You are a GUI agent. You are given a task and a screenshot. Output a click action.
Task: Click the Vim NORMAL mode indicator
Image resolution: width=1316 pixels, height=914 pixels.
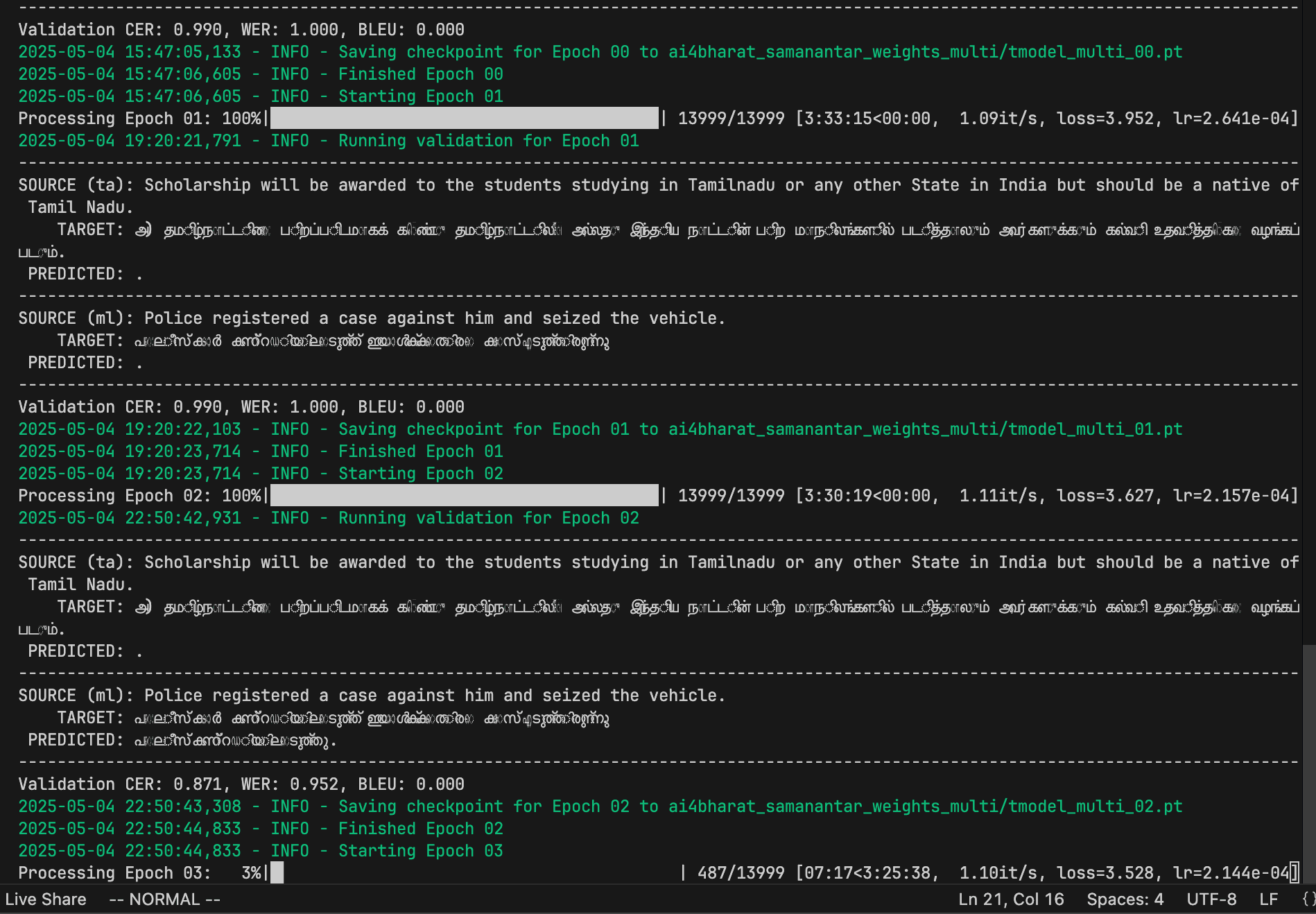click(x=164, y=899)
